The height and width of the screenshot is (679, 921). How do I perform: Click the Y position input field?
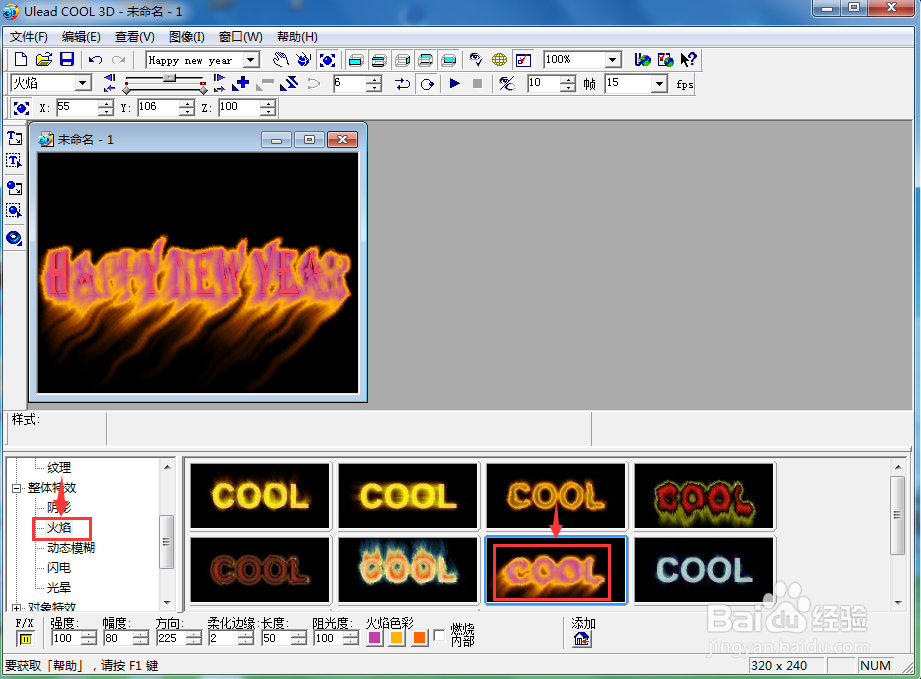click(x=158, y=107)
